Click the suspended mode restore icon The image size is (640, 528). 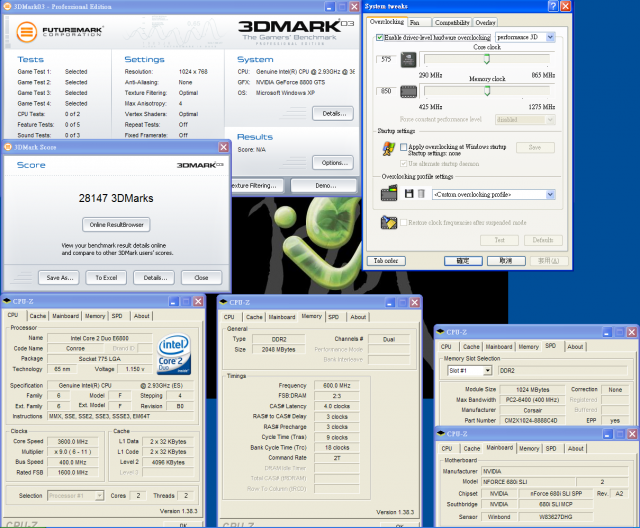(389, 222)
